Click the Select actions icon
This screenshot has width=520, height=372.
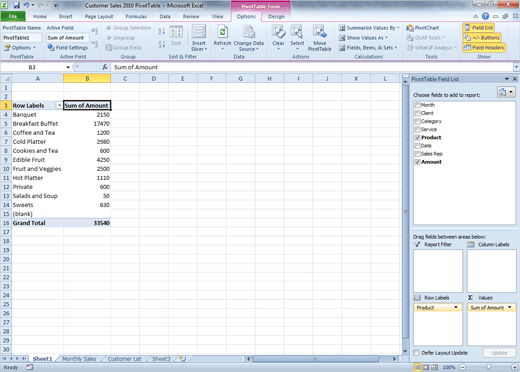[x=297, y=32]
